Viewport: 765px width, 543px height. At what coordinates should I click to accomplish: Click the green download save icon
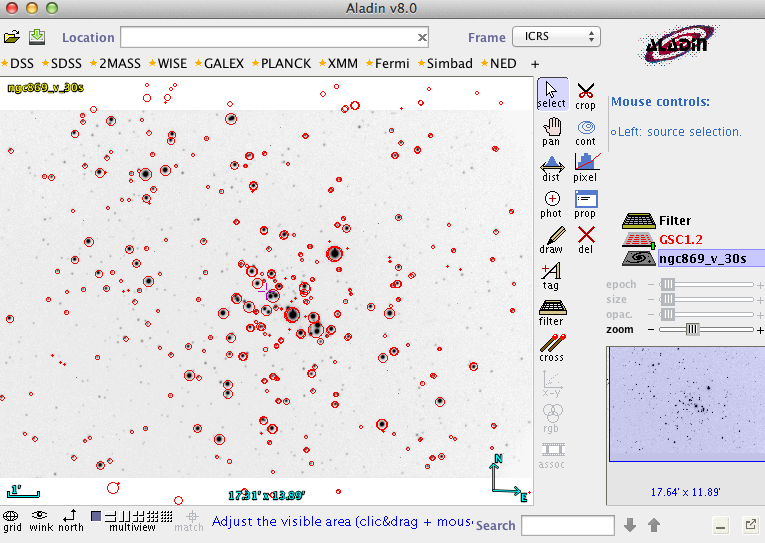click(x=37, y=37)
